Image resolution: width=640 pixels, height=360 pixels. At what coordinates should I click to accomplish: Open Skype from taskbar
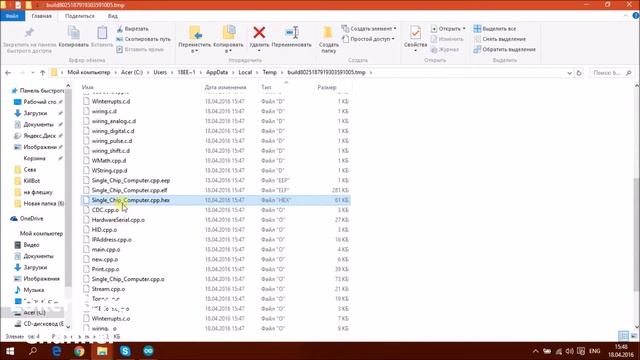click(125, 351)
